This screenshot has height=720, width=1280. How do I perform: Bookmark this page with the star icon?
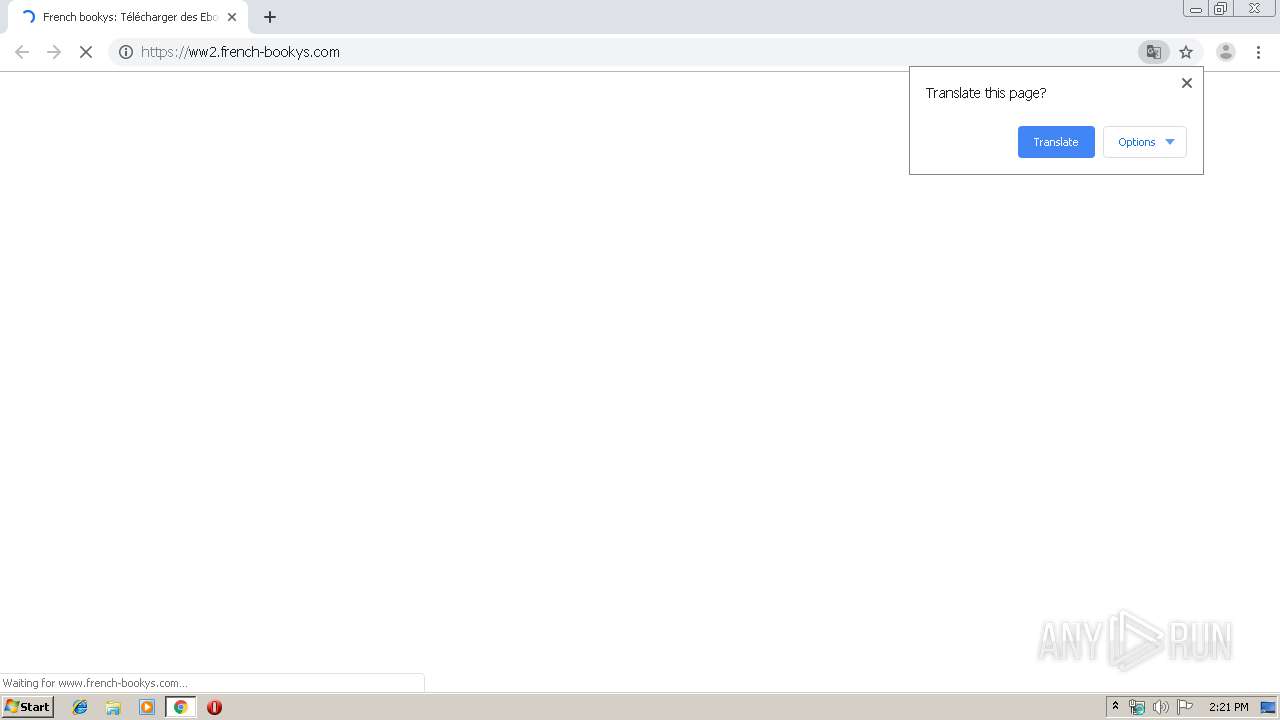click(x=1186, y=52)
